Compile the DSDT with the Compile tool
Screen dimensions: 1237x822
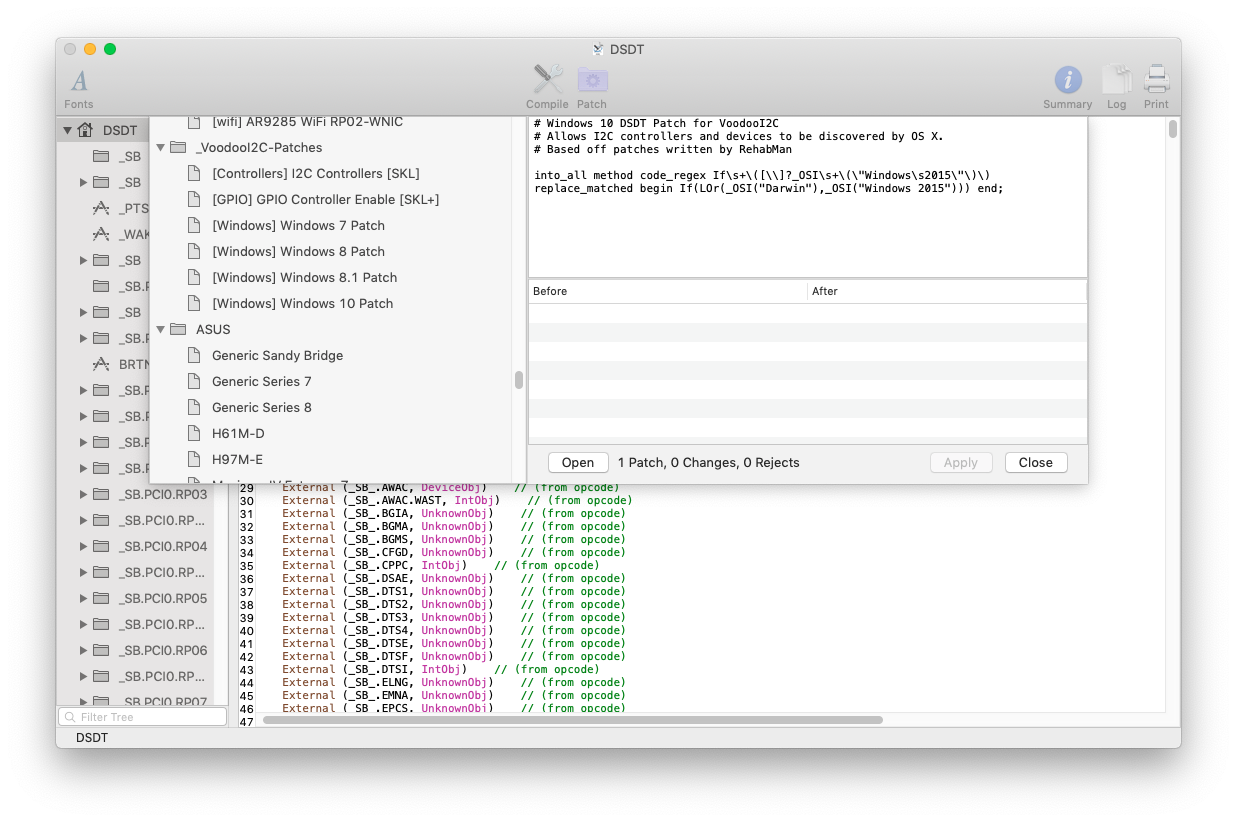[547, 88]
